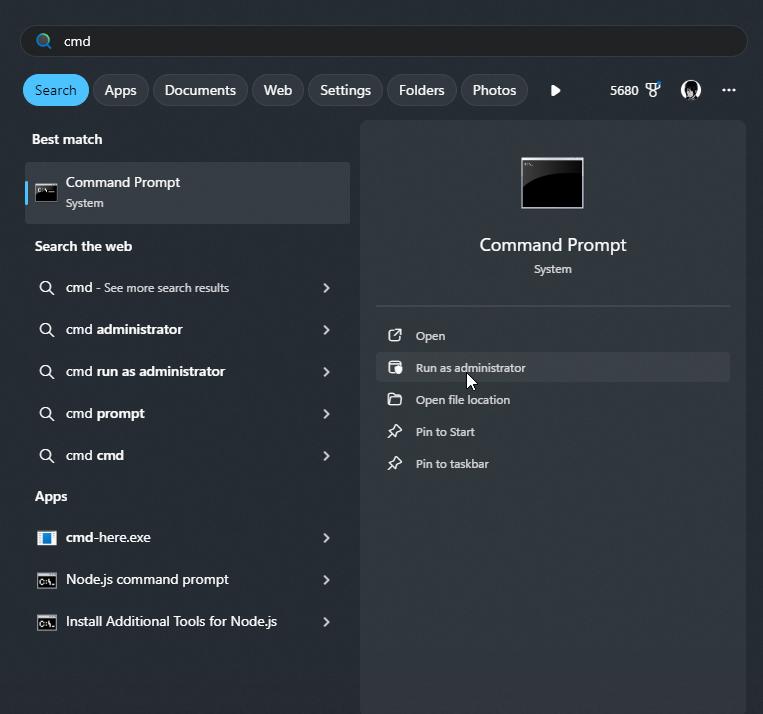Click the cmd search input field

point(383,41)
